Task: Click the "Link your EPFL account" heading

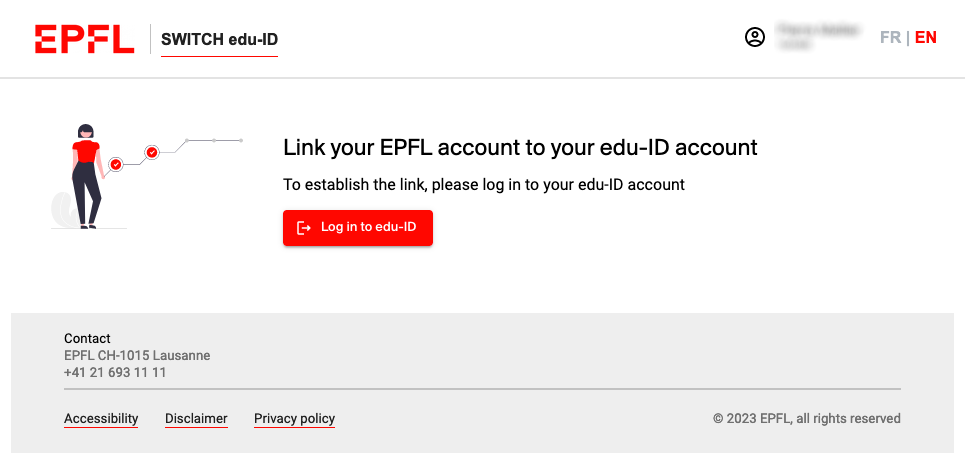Action: [x=520, y=148]
